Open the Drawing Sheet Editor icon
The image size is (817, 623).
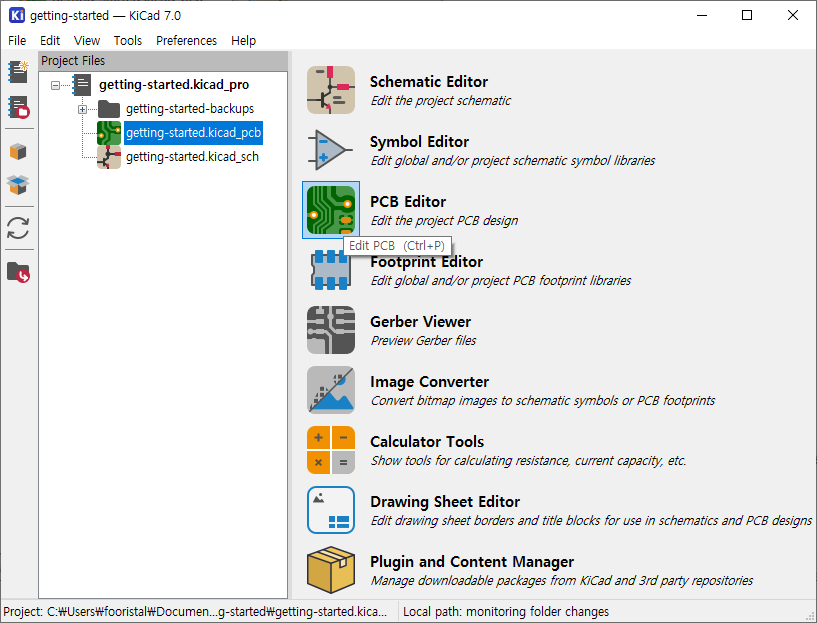tap(331, 510)
